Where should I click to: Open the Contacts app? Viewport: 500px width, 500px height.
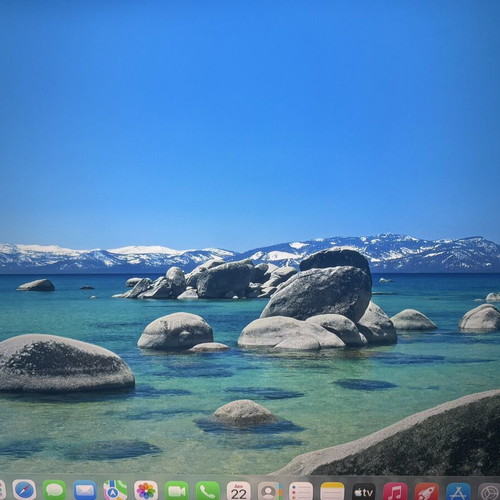pos(270,490)
